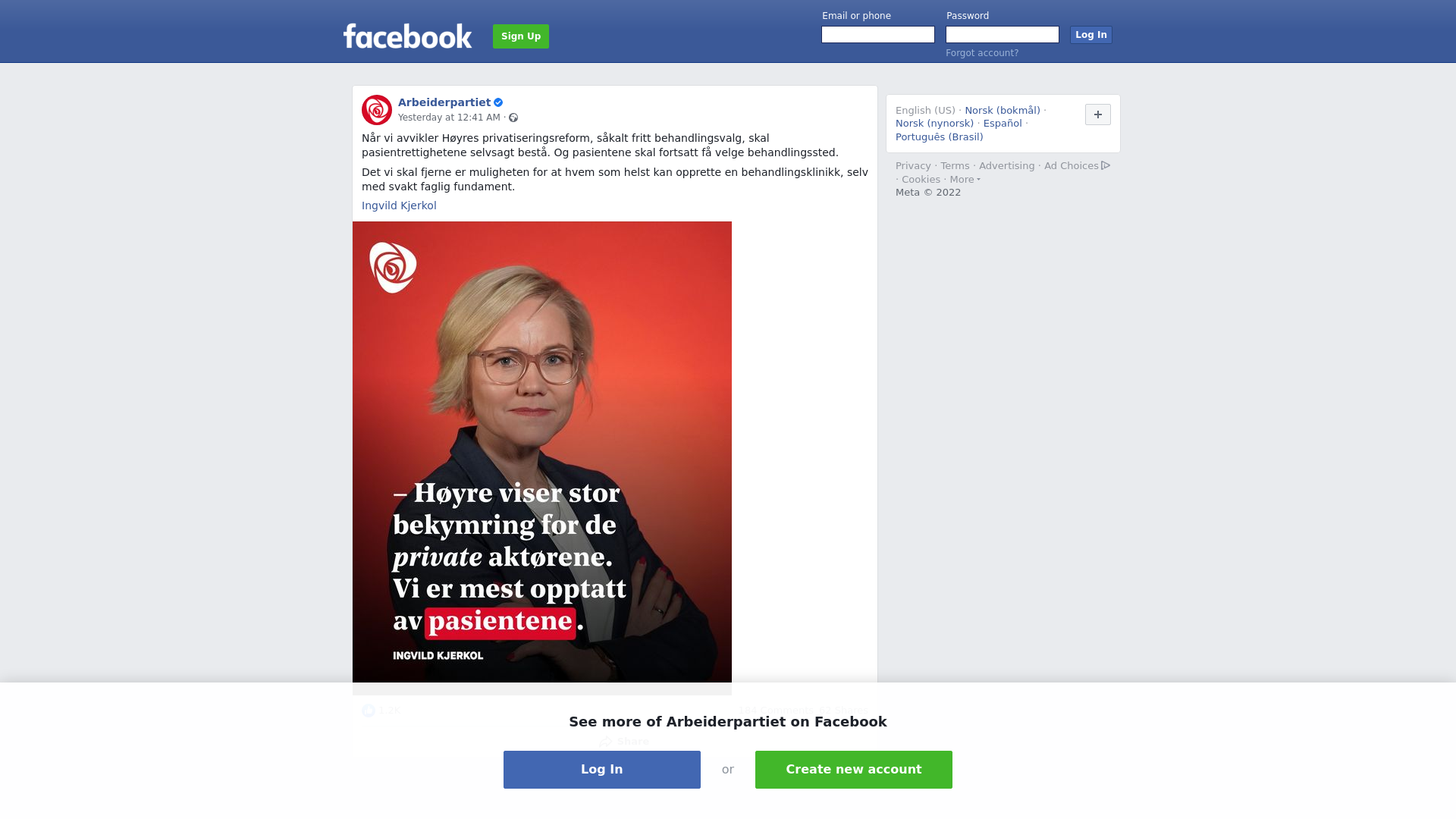This screenshot has width=1456, height=819.
Task: Click the header Log In button
Action: (x=1090, y=35)
